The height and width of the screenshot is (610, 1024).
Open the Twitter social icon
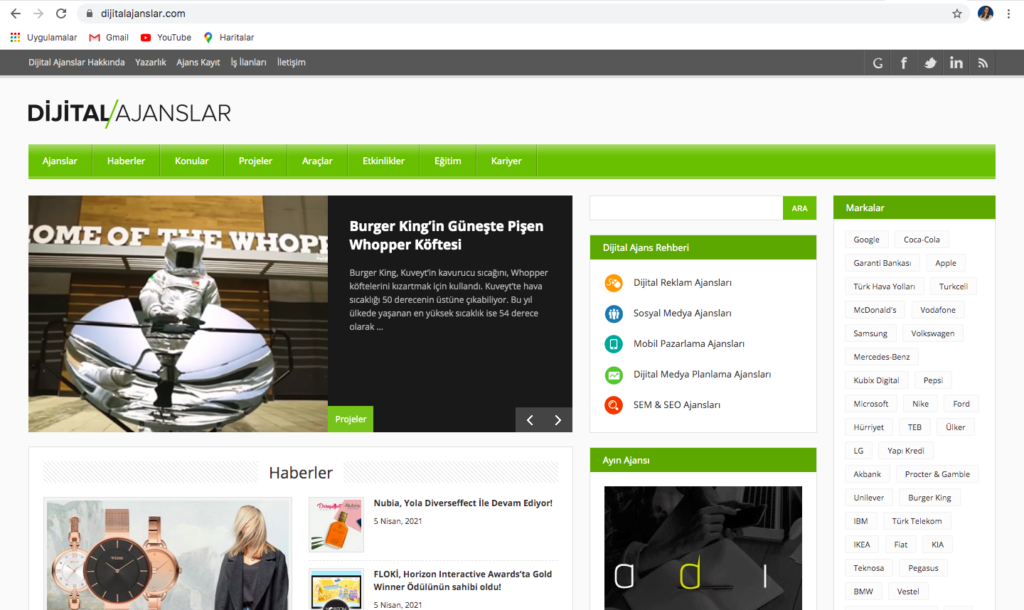pyautogui.click(x=930, y=63)
